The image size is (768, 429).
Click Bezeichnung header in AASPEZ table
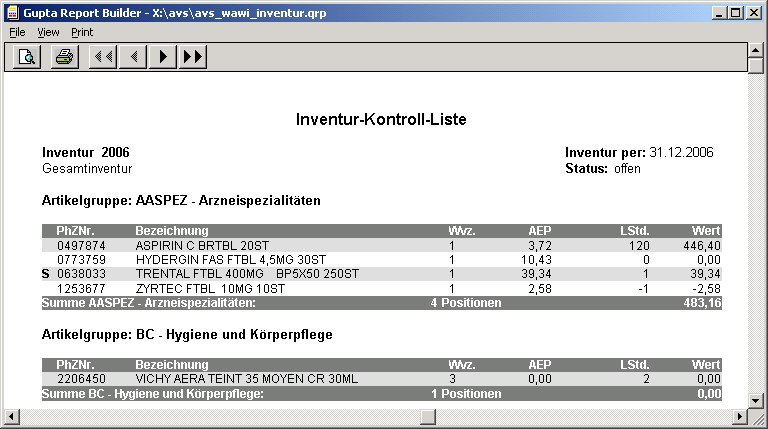(172, 231)
